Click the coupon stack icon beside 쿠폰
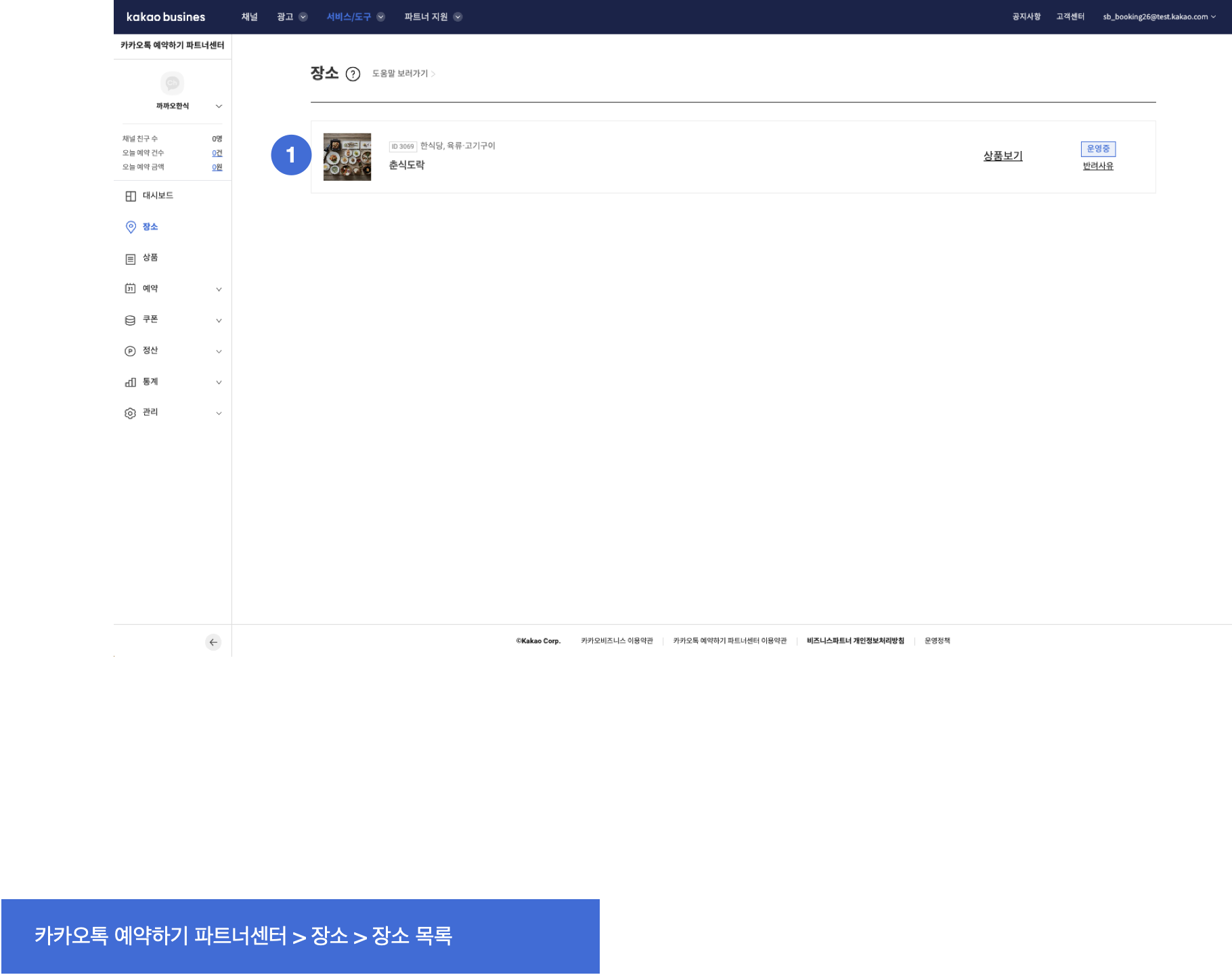Image resolution: width=1232 pixels, height=975 pixels. [x=131, y=320]
